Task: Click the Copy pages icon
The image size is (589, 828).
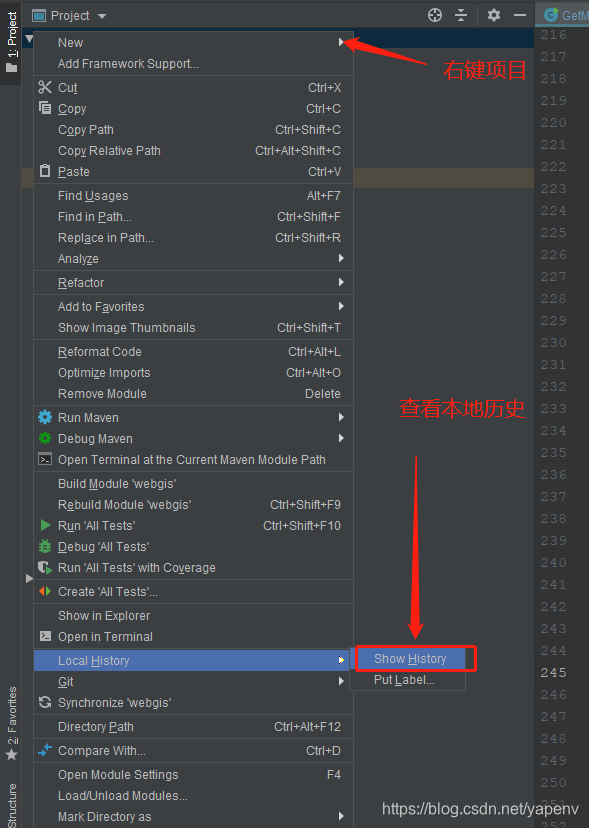Action: click(x=45, y=108)
